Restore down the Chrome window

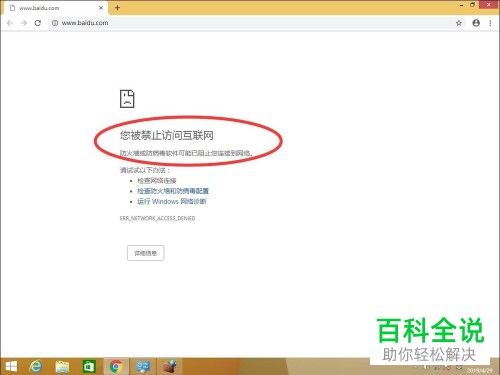click(473, 5)
